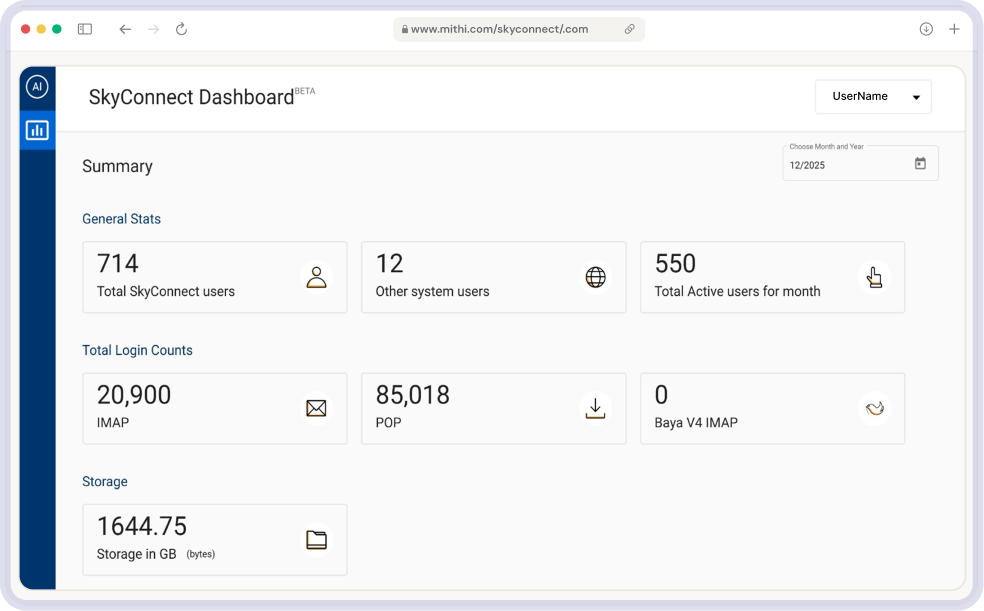Screen dimensions: 984x611
Task: Click the globe icon on Other system users
Action: click(596, 277)
